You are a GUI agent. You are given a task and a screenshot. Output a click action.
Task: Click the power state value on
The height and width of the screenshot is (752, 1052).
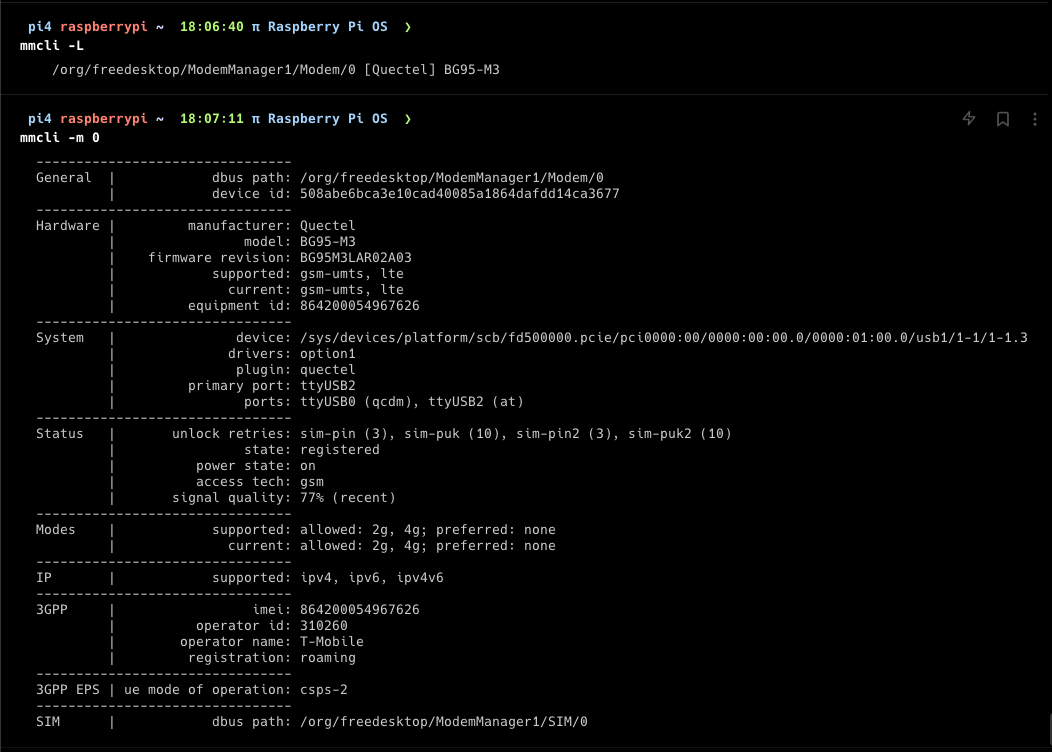pos(307,466)
